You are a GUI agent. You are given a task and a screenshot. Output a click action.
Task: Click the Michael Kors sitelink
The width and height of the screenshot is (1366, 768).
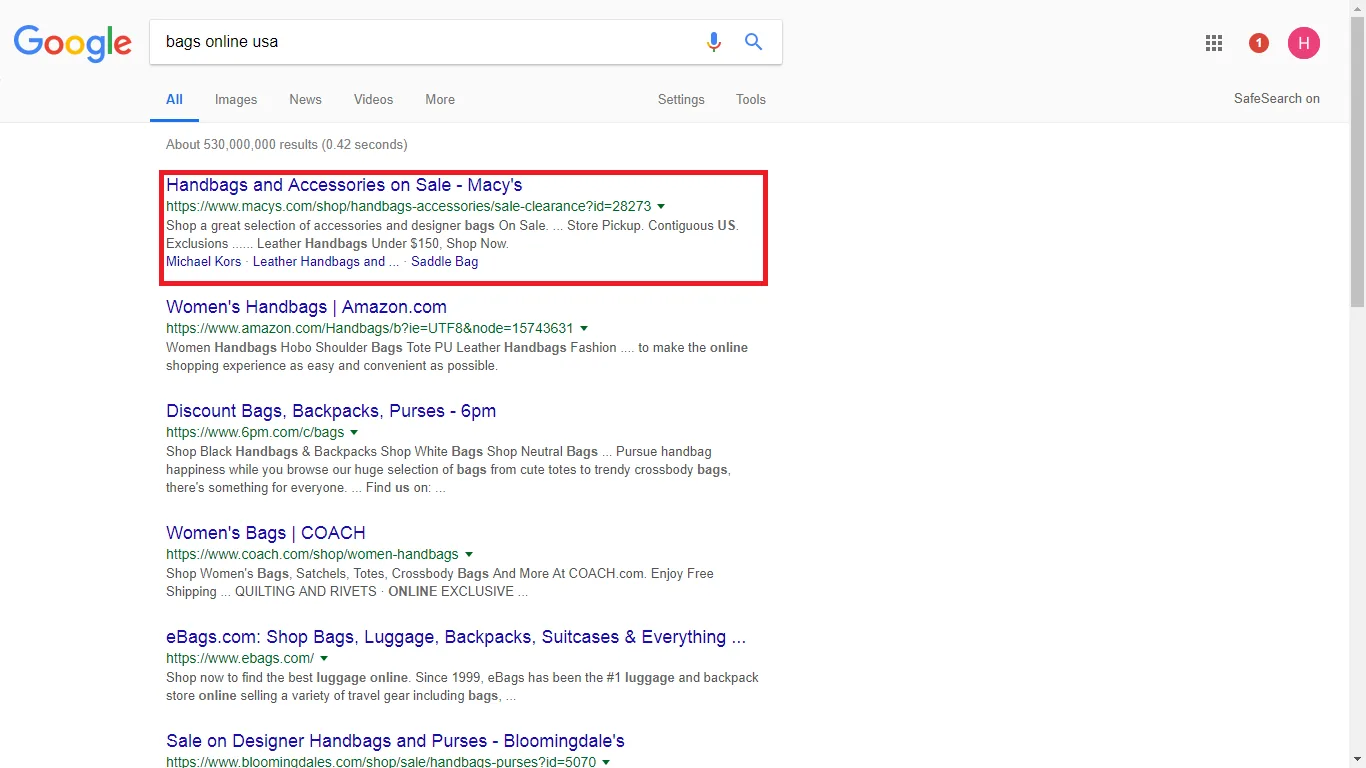pos(203,261)
